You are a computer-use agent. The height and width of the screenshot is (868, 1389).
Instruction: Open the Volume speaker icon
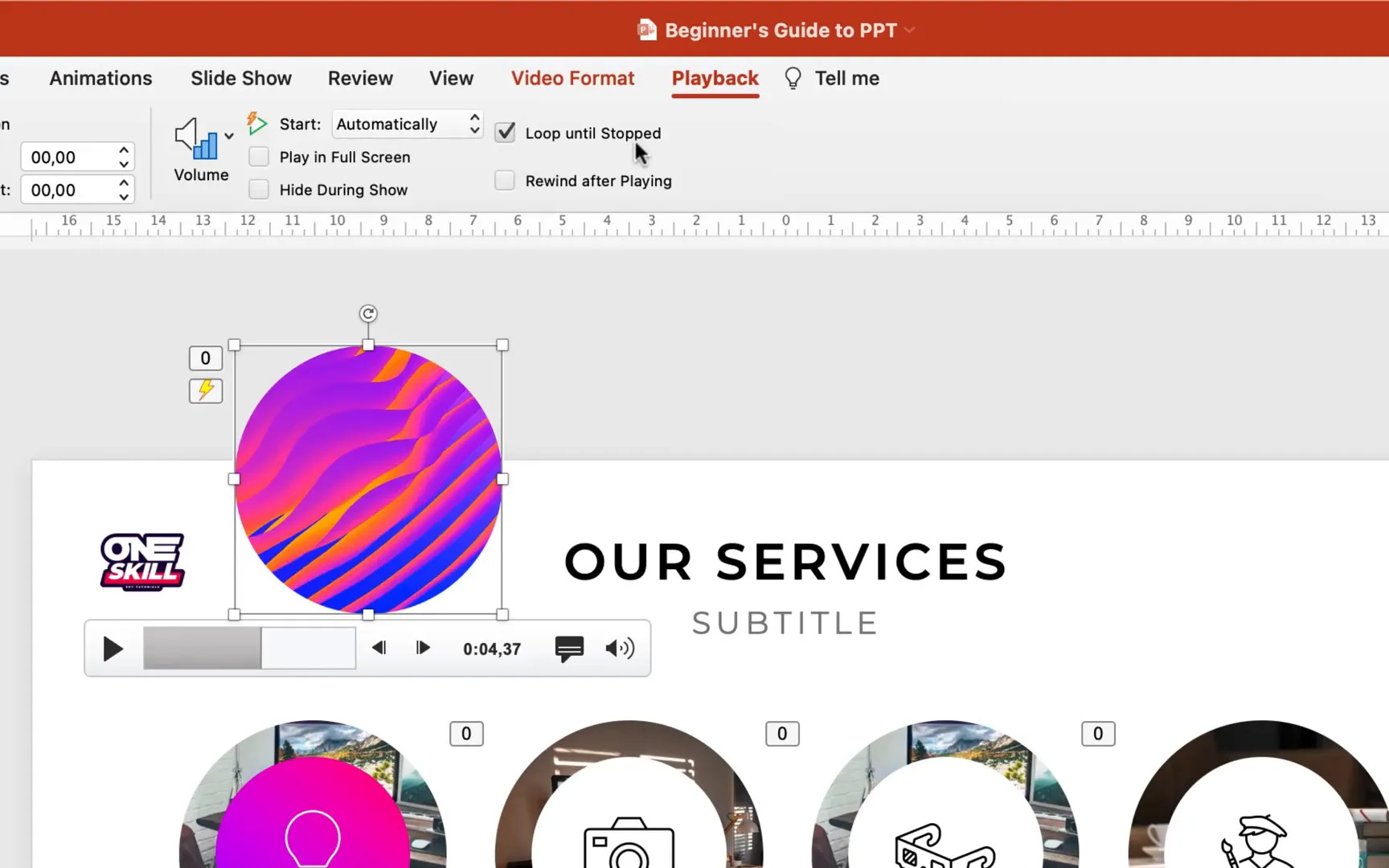(195, 138)
